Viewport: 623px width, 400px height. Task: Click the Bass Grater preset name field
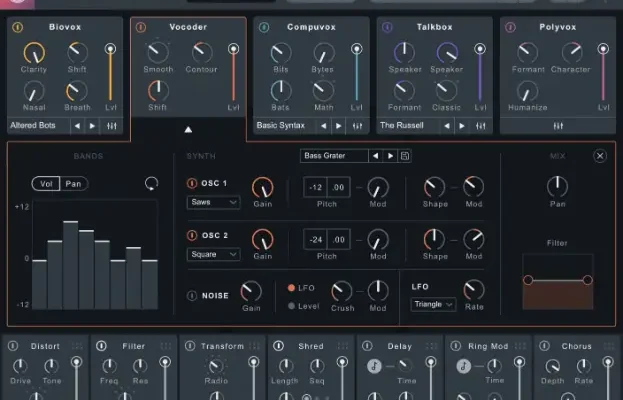333,156
